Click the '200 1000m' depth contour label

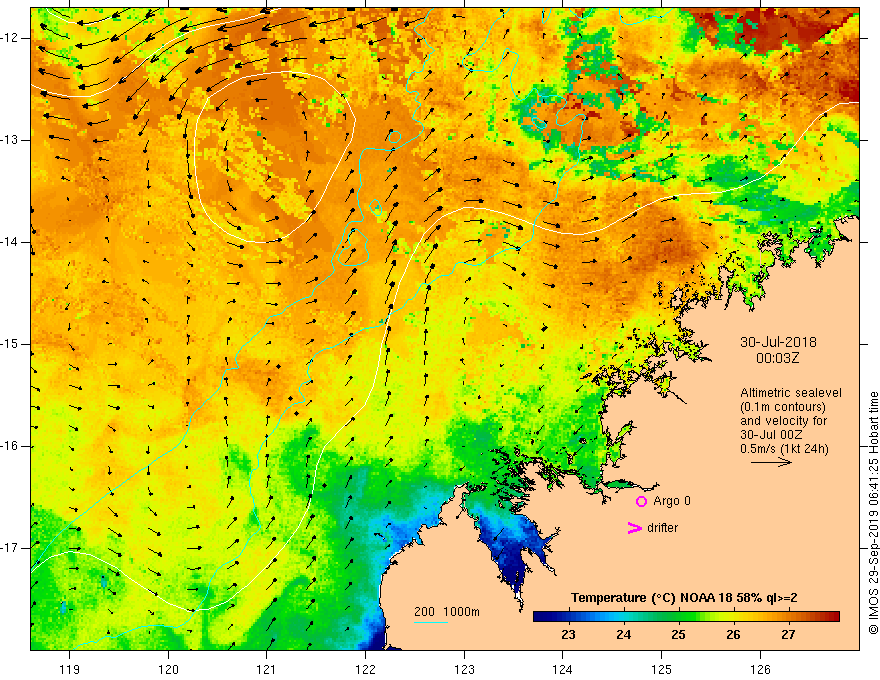coord(447,612)
